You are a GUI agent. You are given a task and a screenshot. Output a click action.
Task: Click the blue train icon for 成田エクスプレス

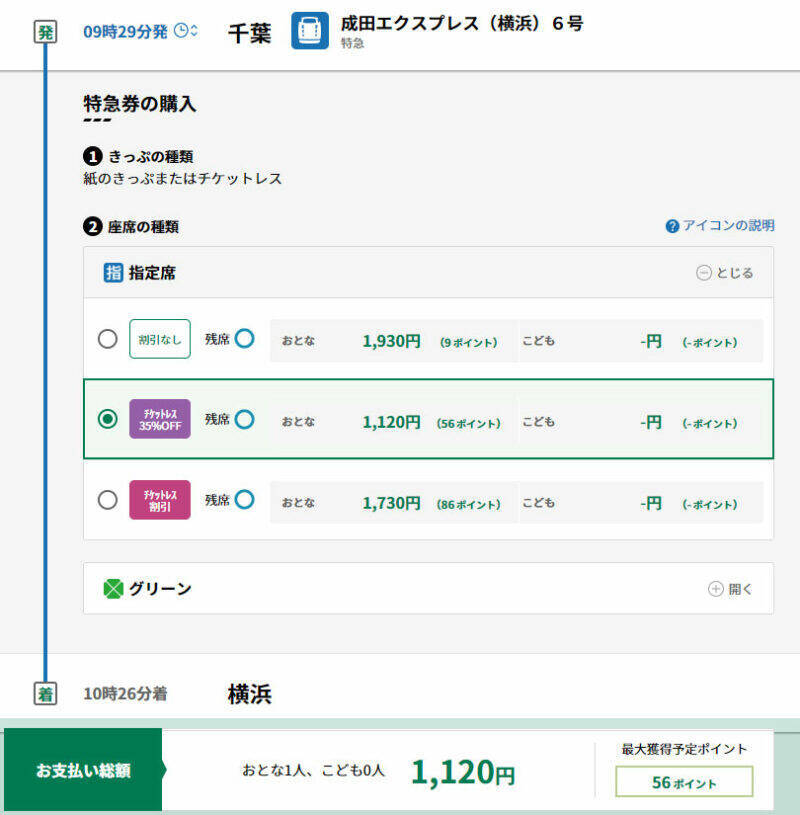click(x=310, y=31)
